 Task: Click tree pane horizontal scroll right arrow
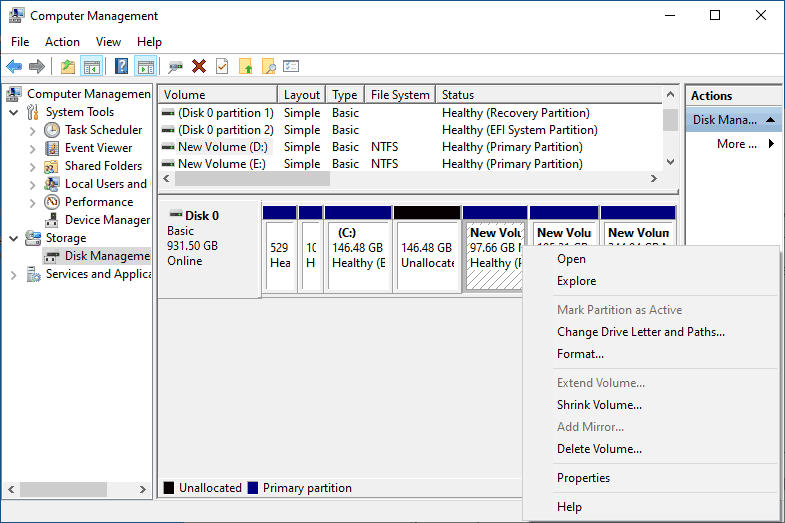click(143, 489)
